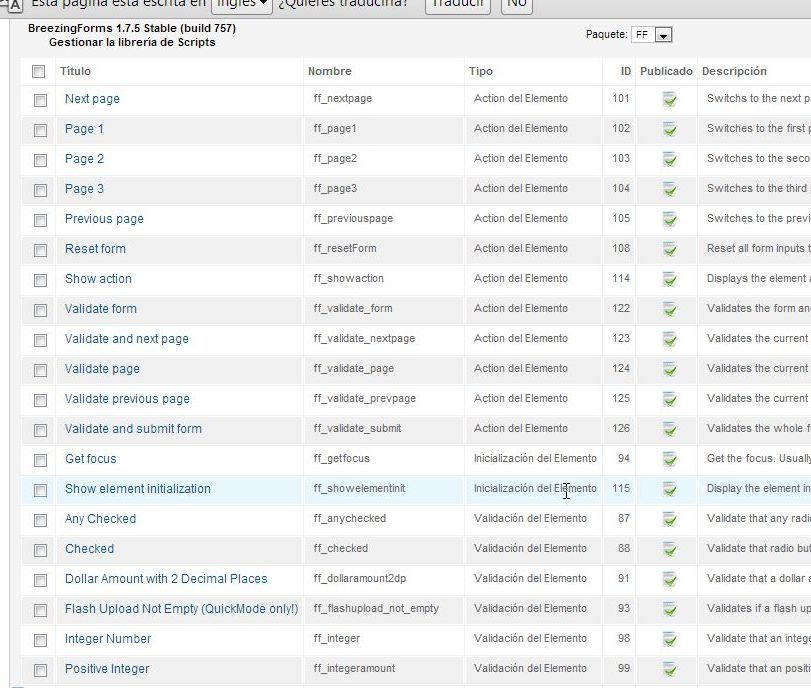This screenshot has height=688, width=811.
Task: Sort by the Título column header
Action: coord(76,71)
